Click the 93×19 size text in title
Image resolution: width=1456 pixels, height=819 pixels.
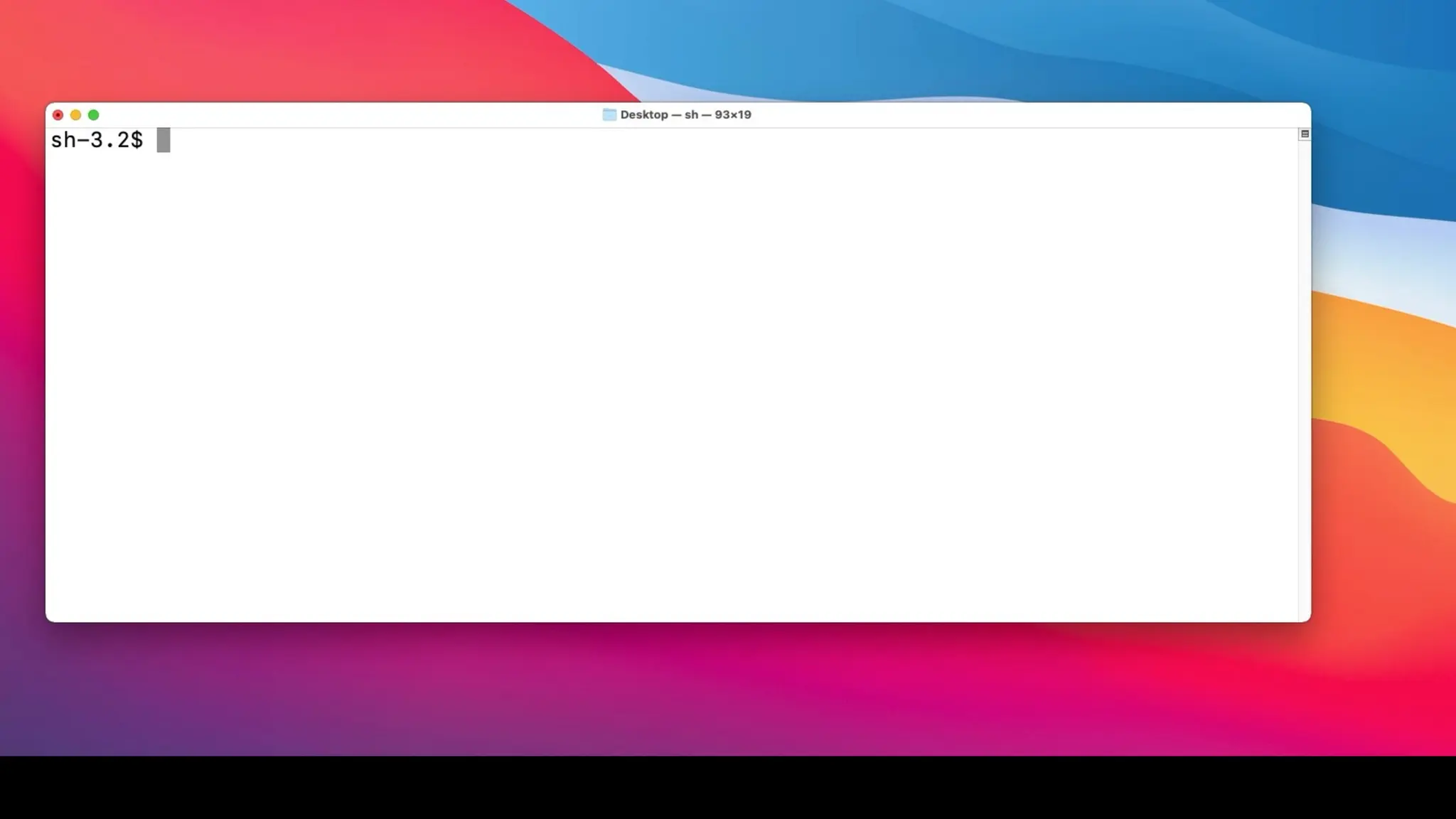(x=733, y=114)
